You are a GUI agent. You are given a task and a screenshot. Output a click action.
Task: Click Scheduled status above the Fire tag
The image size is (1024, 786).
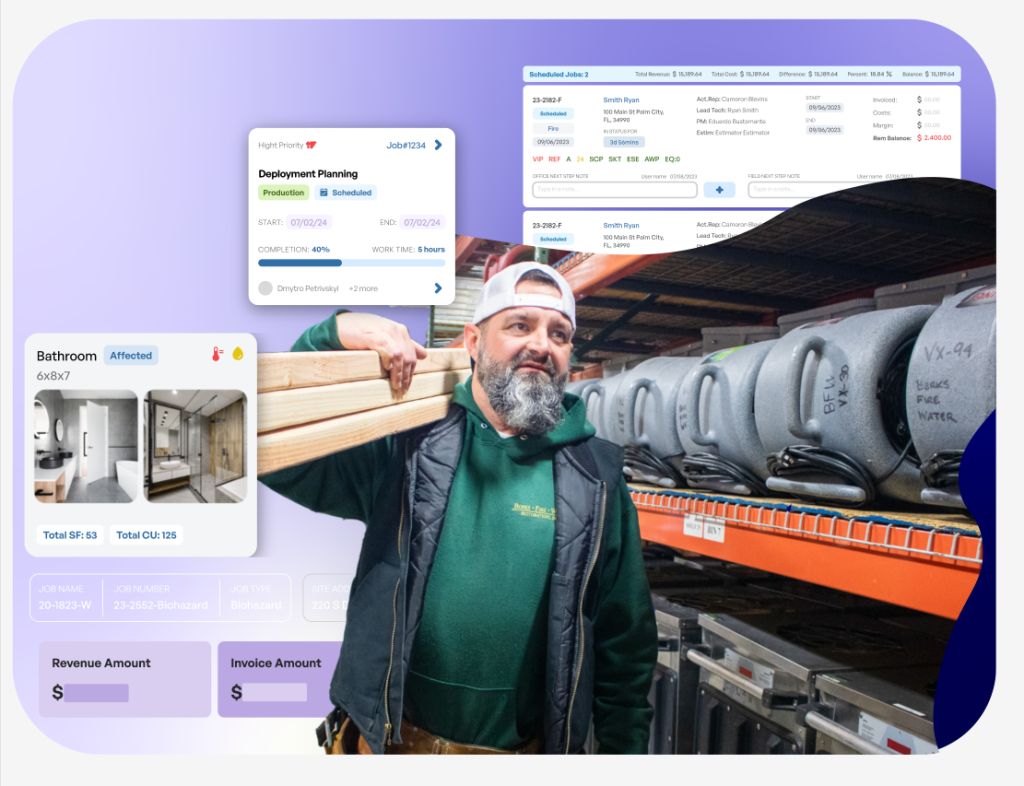coord(553,114)
